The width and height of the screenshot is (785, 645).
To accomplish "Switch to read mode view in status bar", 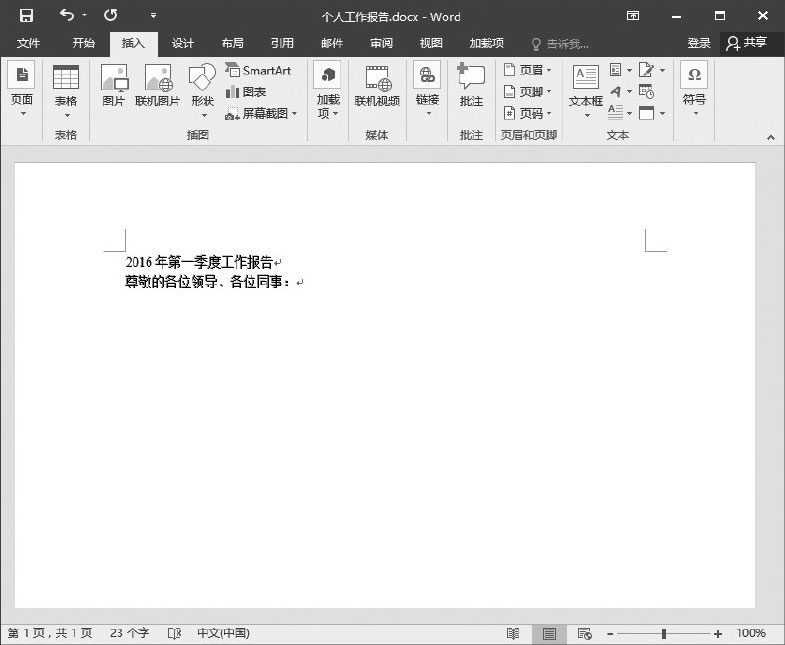I will pos(513,634).
